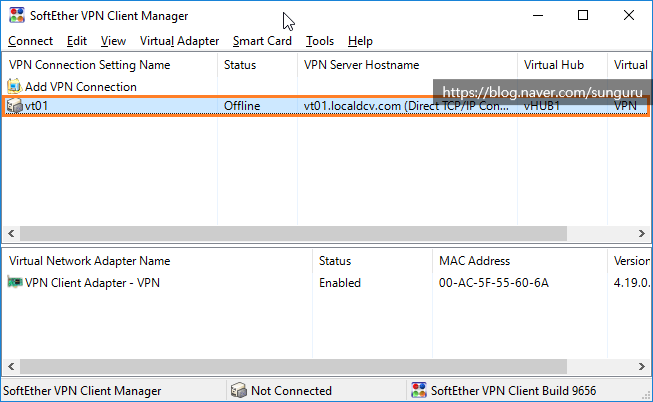Select the vt01 connection name

point(36,106)
